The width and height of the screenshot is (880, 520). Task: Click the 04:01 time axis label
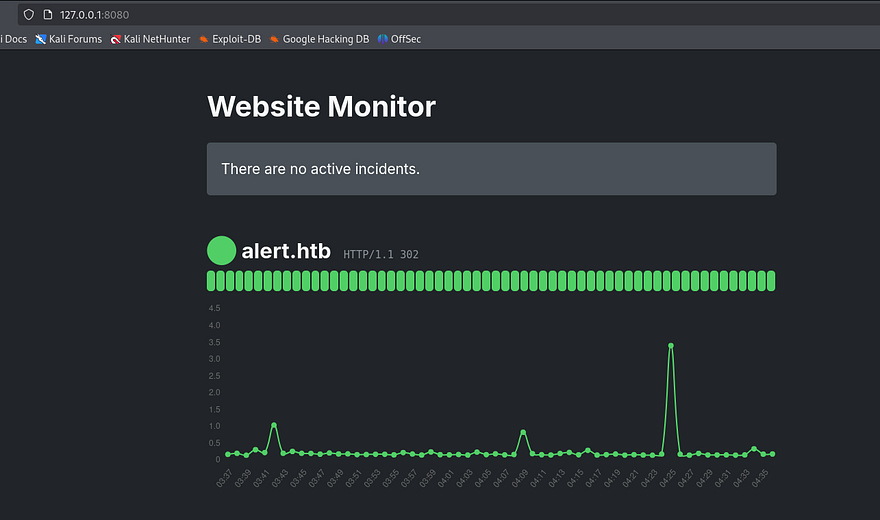[446, 478]
